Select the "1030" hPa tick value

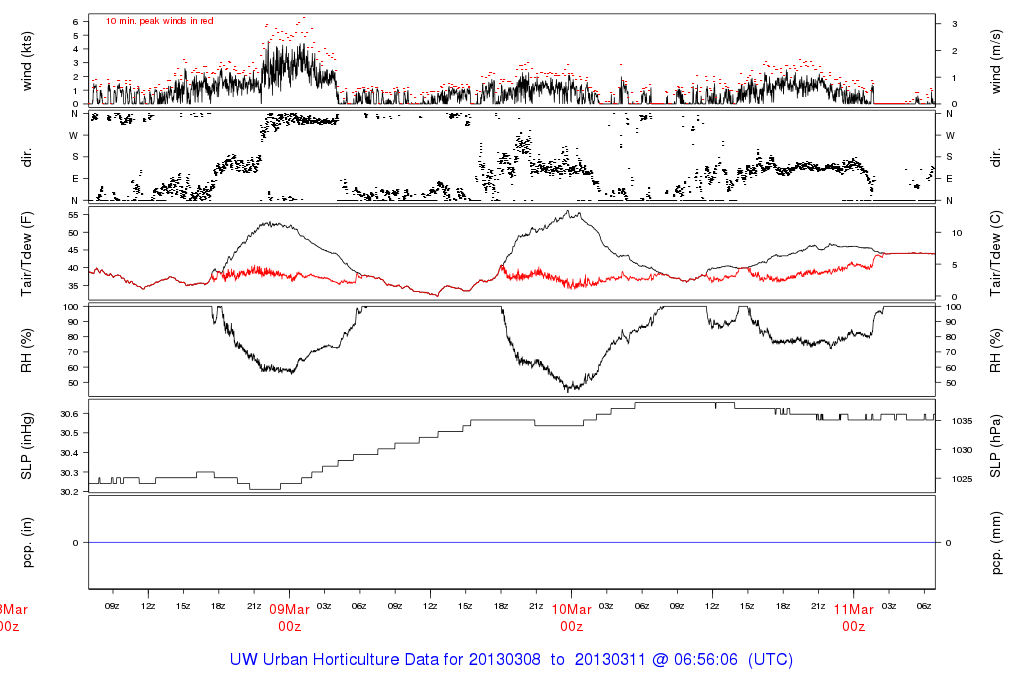point(962,450)
